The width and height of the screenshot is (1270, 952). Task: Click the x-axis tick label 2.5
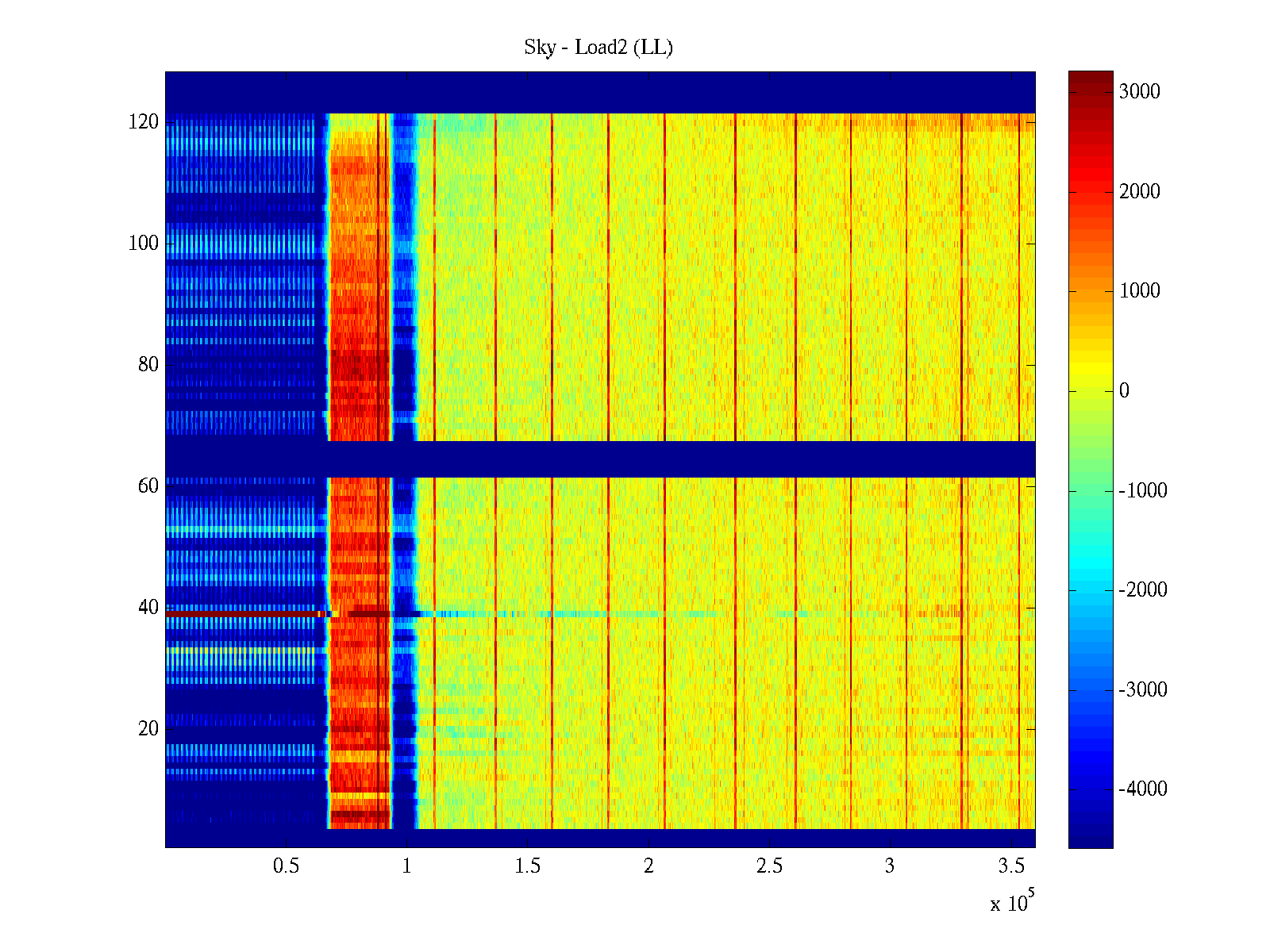[769, 866]
